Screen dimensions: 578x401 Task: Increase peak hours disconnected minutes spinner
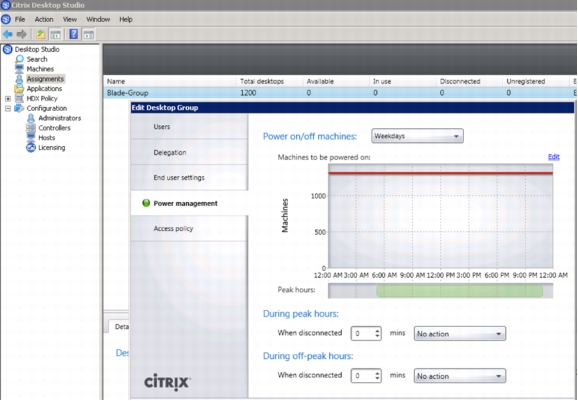tap(377, 331)
